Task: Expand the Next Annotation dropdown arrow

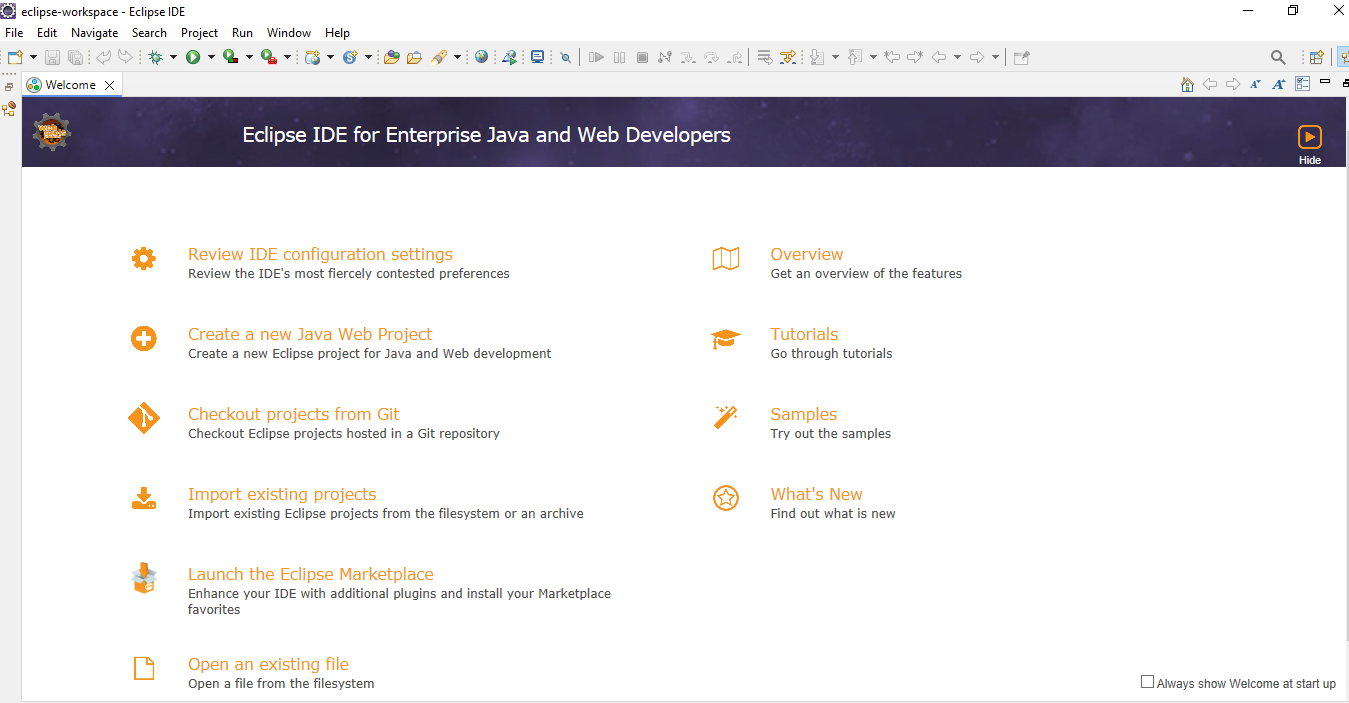Action: click(835, 57)
